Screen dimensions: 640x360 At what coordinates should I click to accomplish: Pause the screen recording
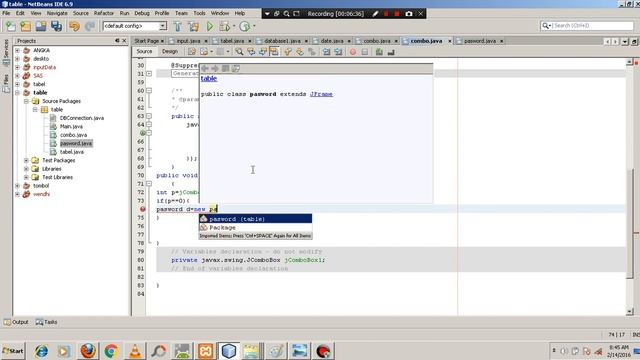(x=386, y=13)
